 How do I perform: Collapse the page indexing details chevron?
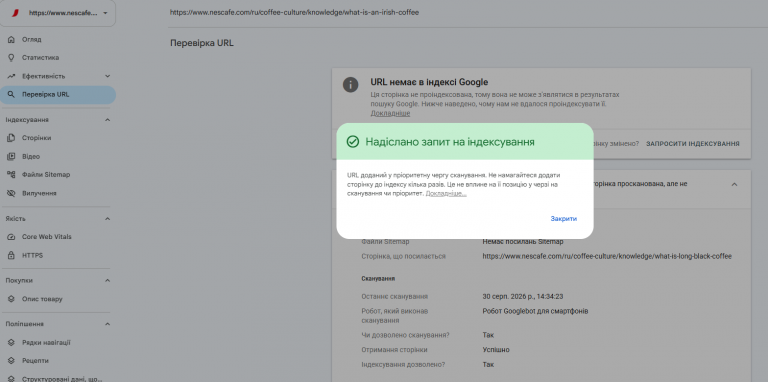pyautogui.click(x=734, y=185)
